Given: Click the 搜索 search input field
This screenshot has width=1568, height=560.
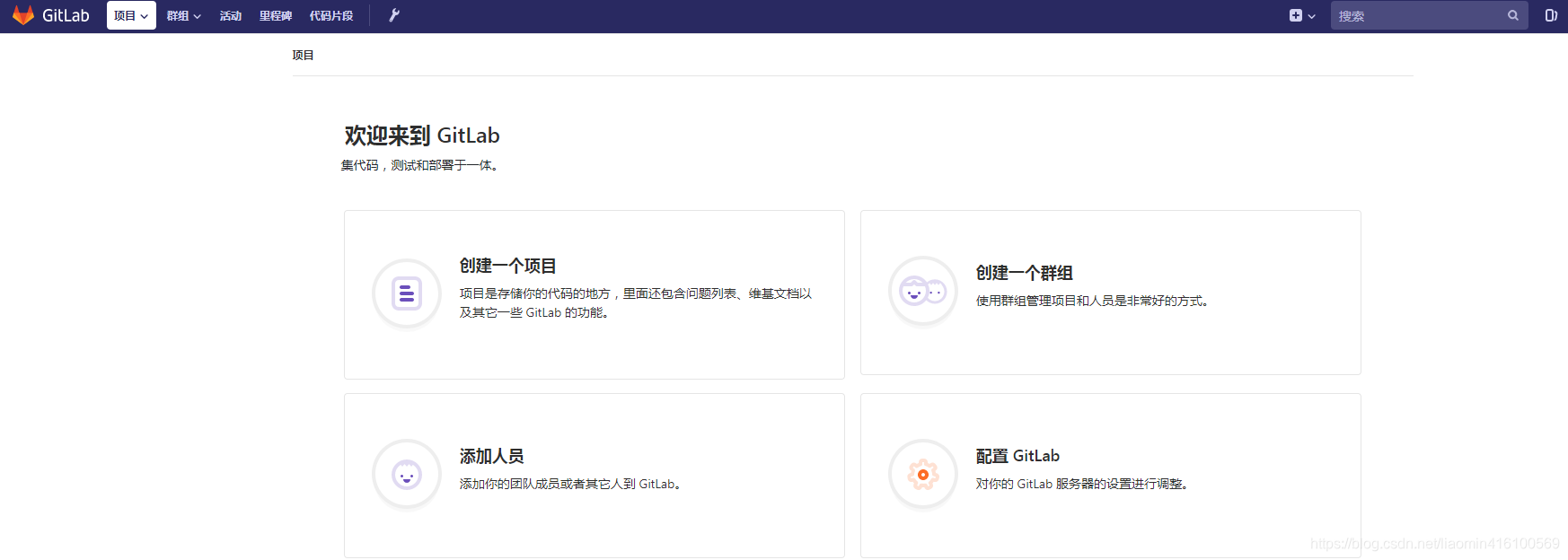Looking at the screenshot, I should [x=1429, y=15].
